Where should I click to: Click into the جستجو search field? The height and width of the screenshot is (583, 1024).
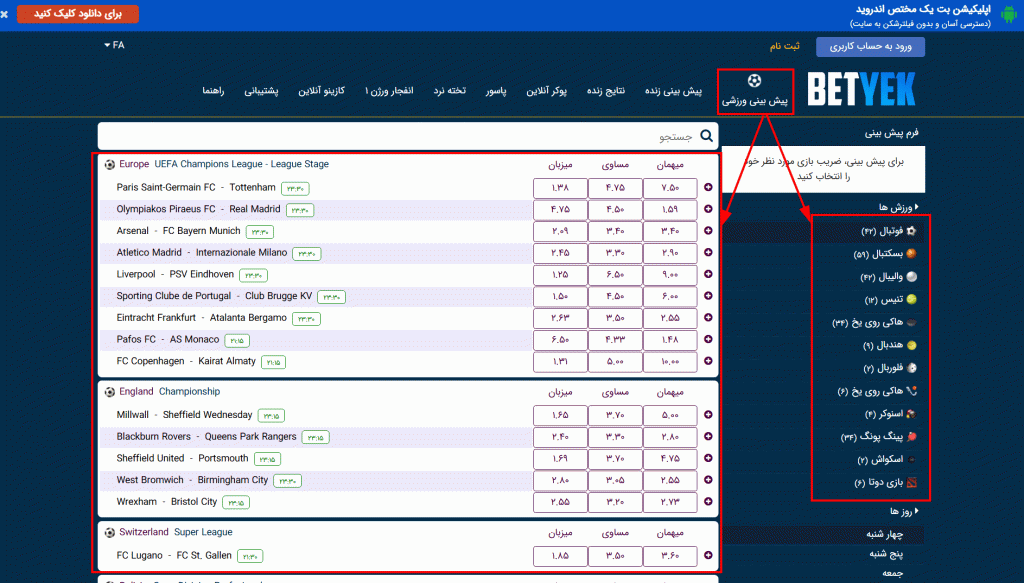click(x=400, y=136)
